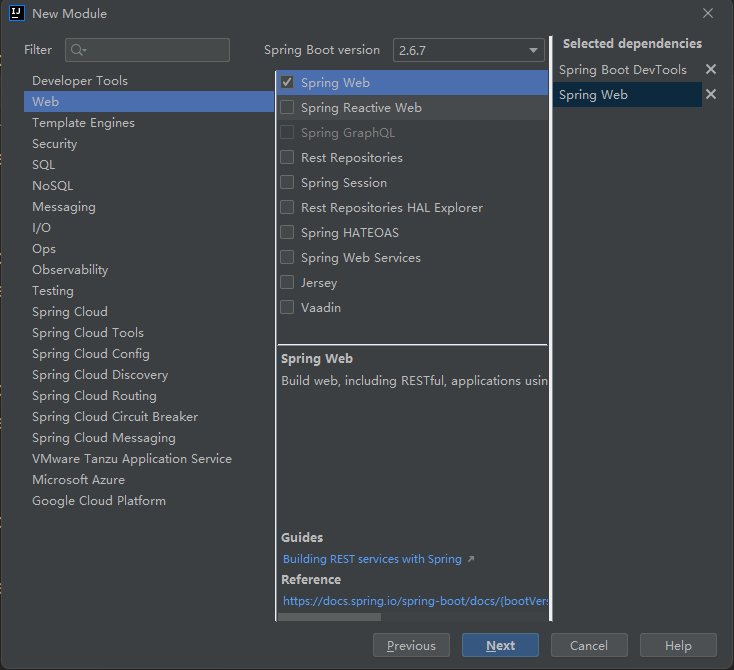Click the Next button
This screenshot has height=670, width=734.
click(x=500, y=645)
